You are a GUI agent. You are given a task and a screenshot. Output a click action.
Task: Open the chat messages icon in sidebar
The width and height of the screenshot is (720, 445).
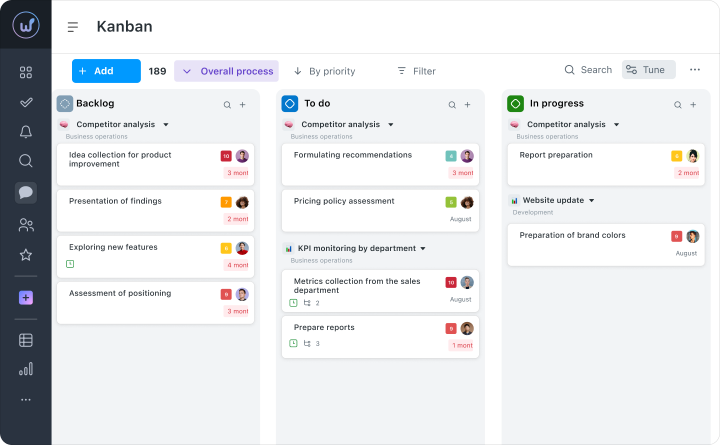(x=26, y=193)
